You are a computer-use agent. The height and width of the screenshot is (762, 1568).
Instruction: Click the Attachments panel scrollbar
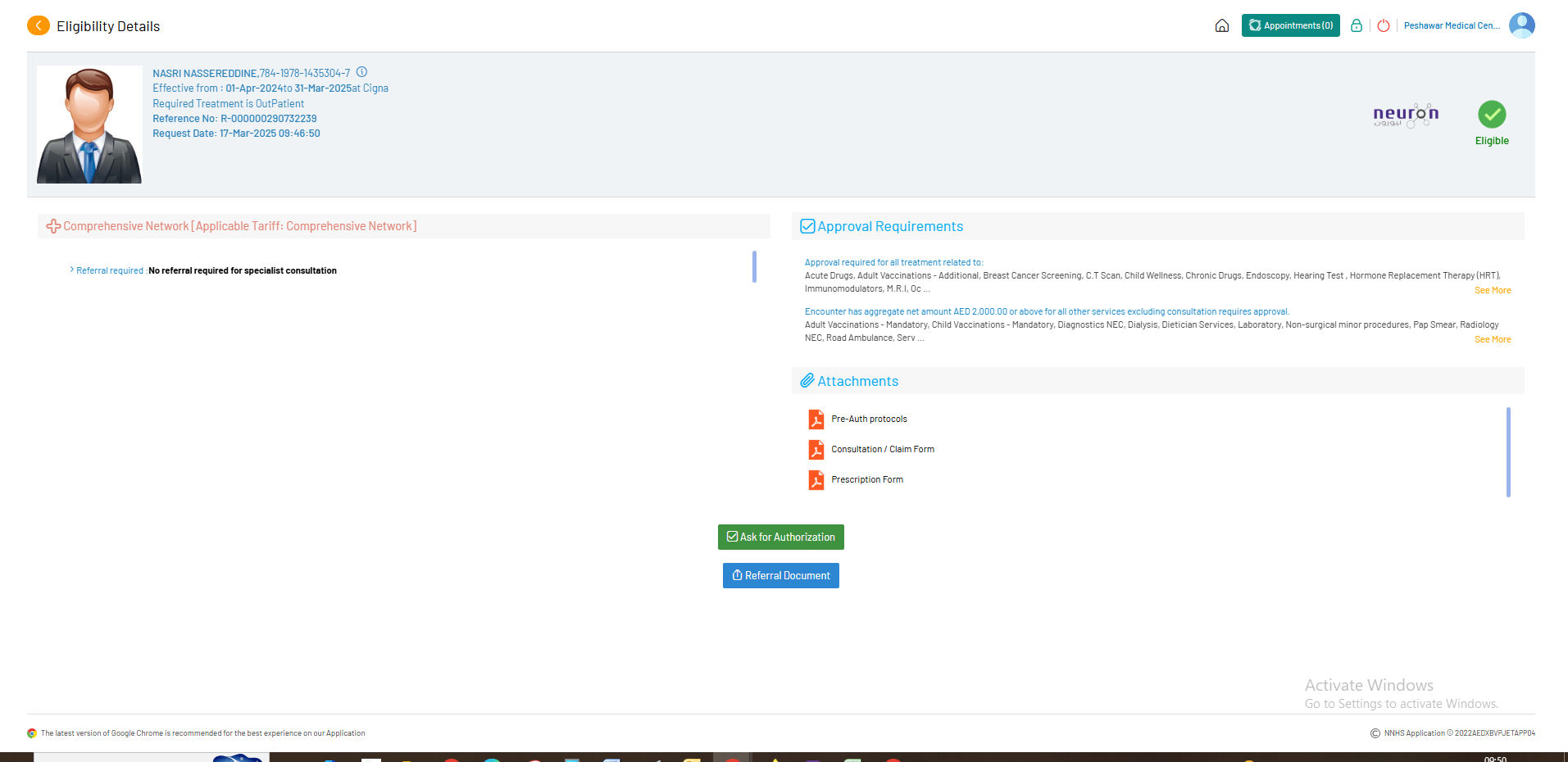click(1508, 452)
